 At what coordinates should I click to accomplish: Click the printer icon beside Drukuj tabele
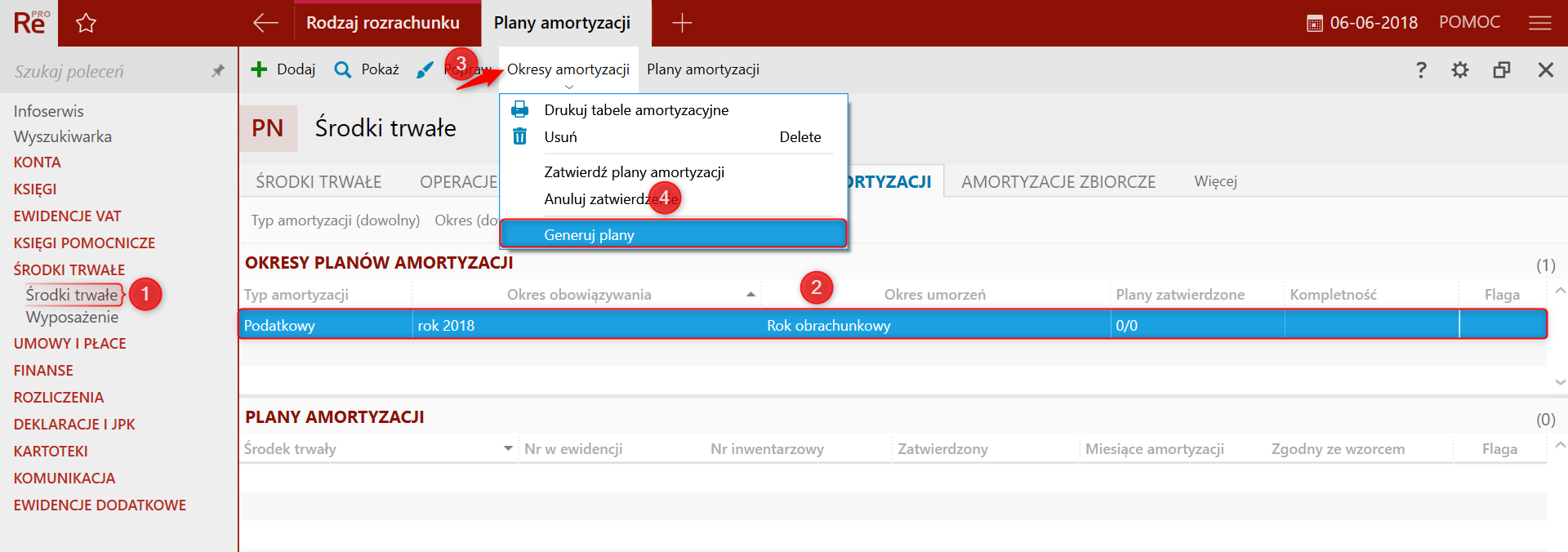[x=519, y=109]
